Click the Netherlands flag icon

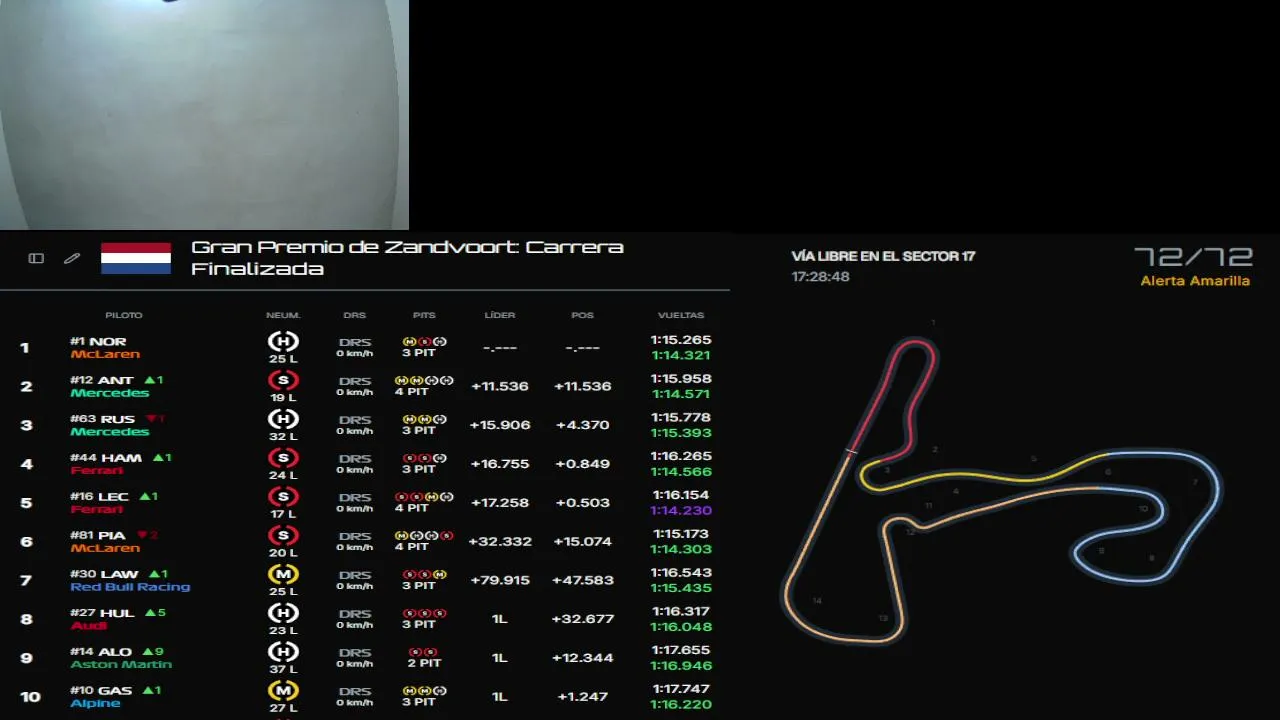point(136,258)
